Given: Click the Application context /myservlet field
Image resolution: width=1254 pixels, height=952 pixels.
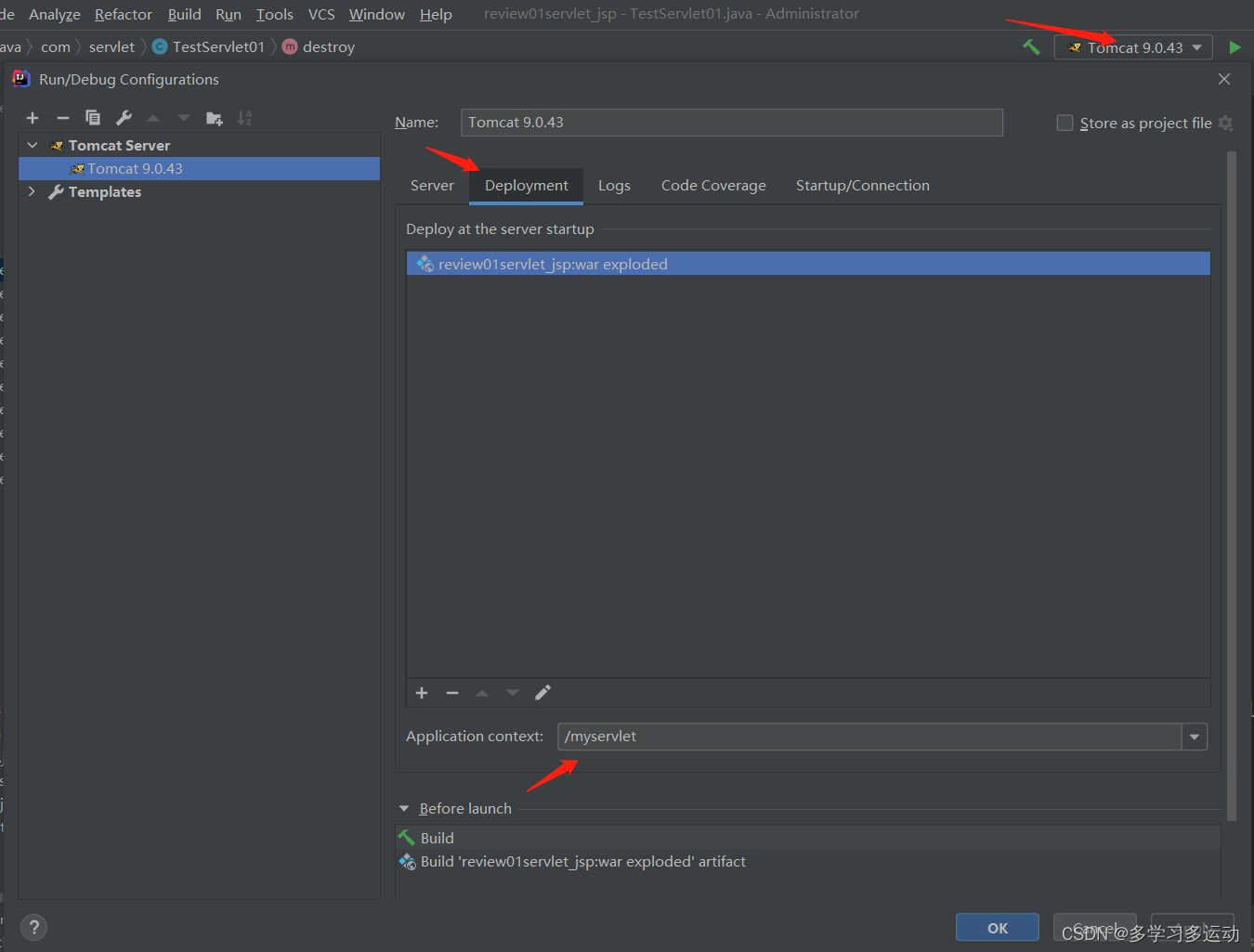Looking at the screenshot, I should click(869, 737).
